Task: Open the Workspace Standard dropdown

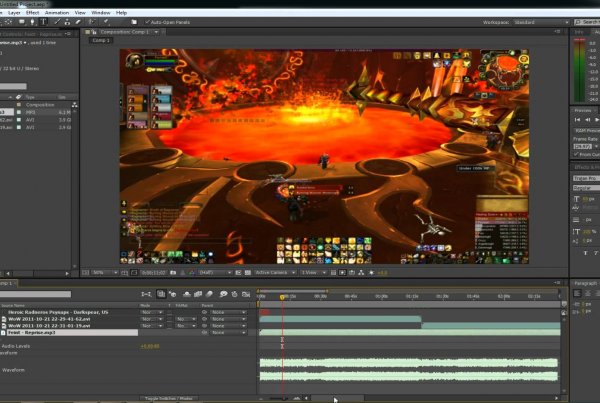Action: point(541,22)
